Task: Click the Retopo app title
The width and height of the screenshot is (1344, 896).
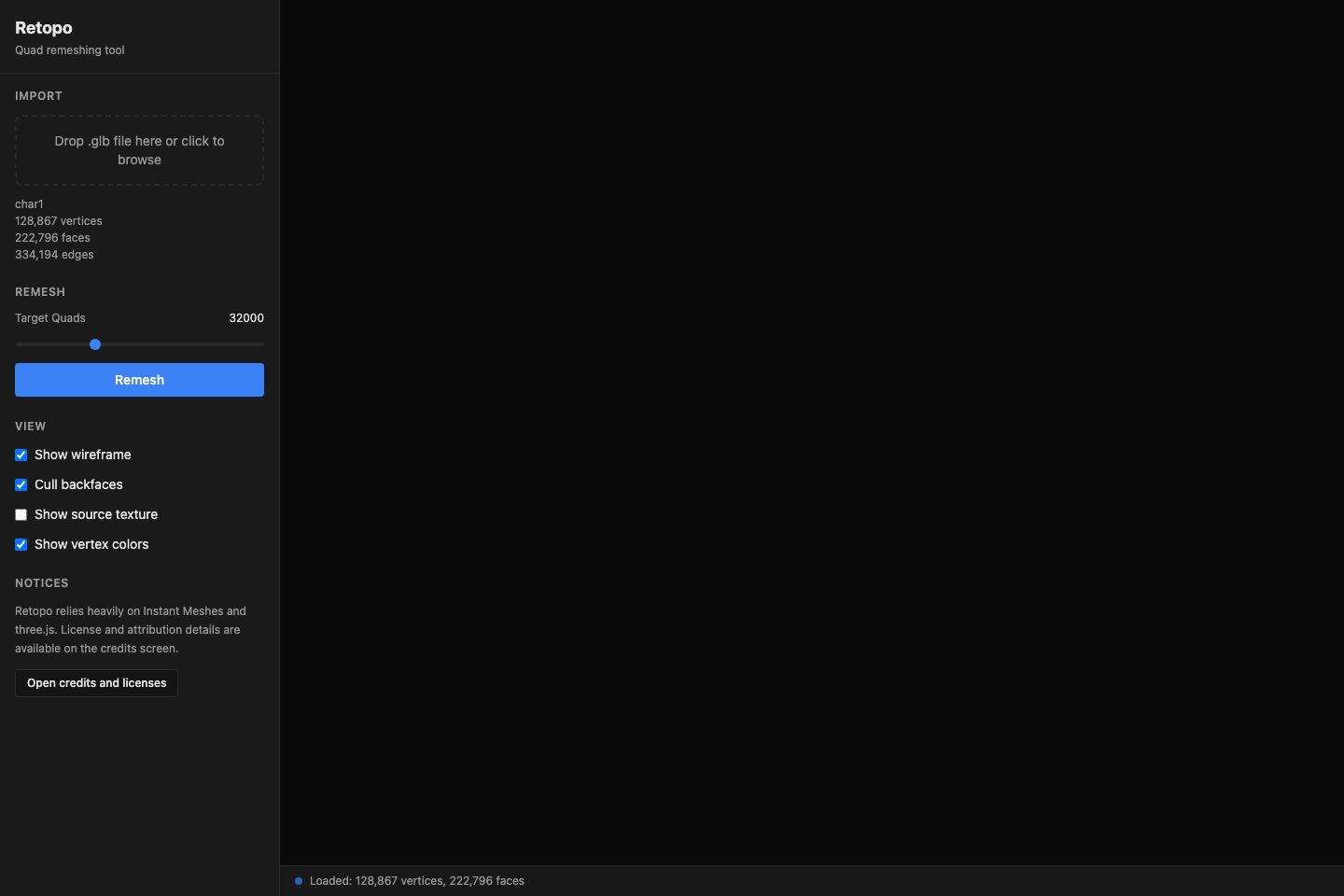Action: click(44, 28)
